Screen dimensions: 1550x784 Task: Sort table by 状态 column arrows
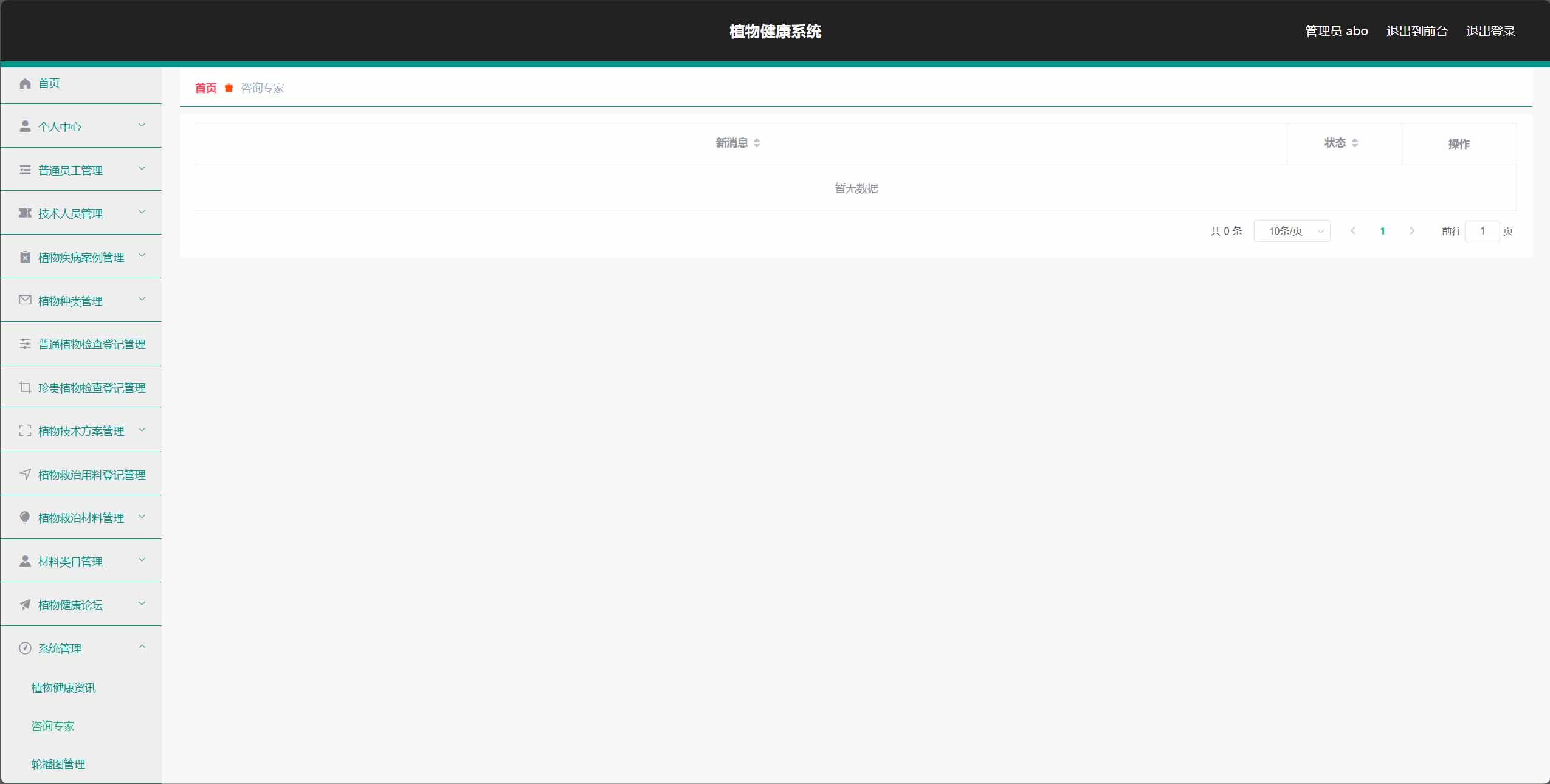[1355, 143]
